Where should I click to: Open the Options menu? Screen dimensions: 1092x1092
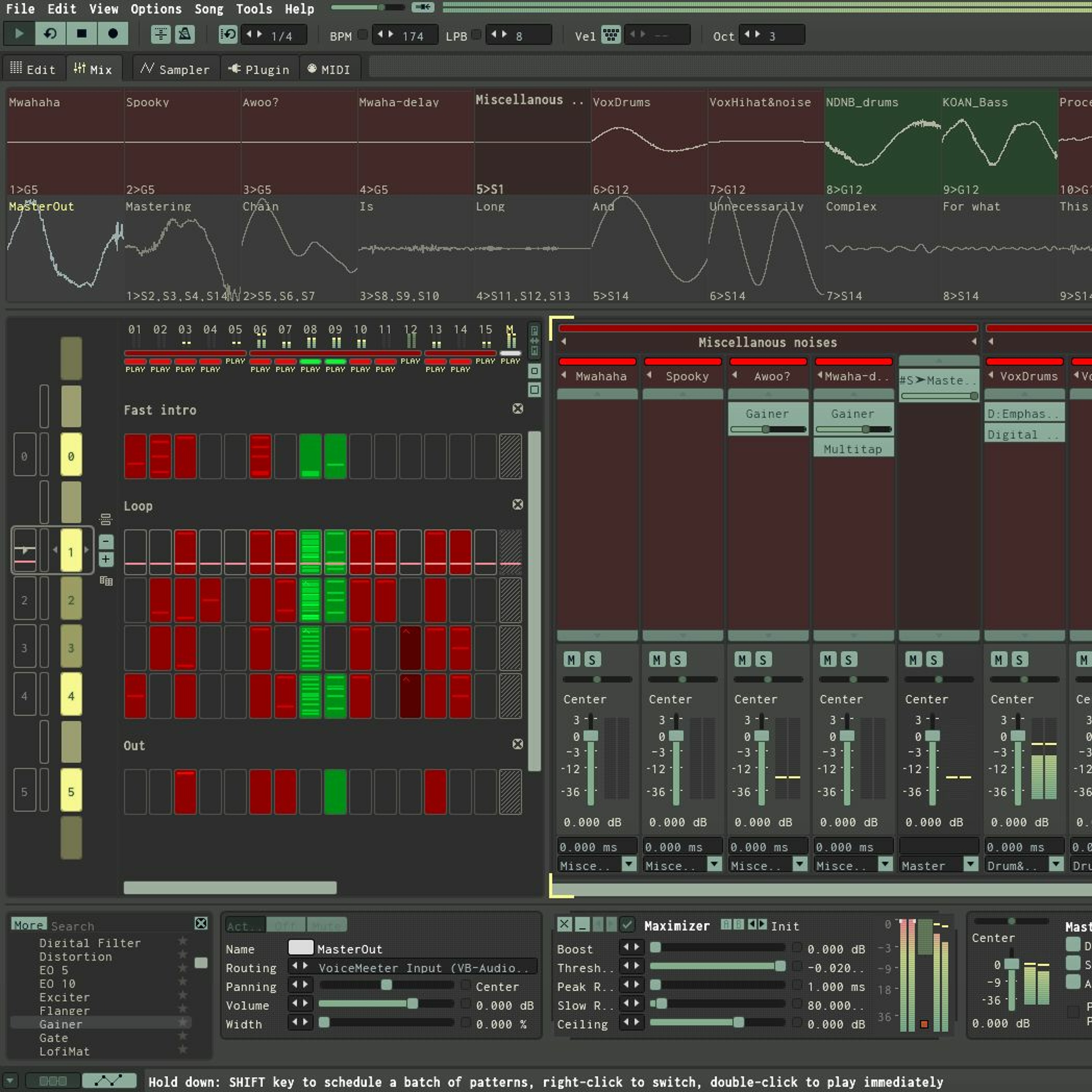point(156,9)
